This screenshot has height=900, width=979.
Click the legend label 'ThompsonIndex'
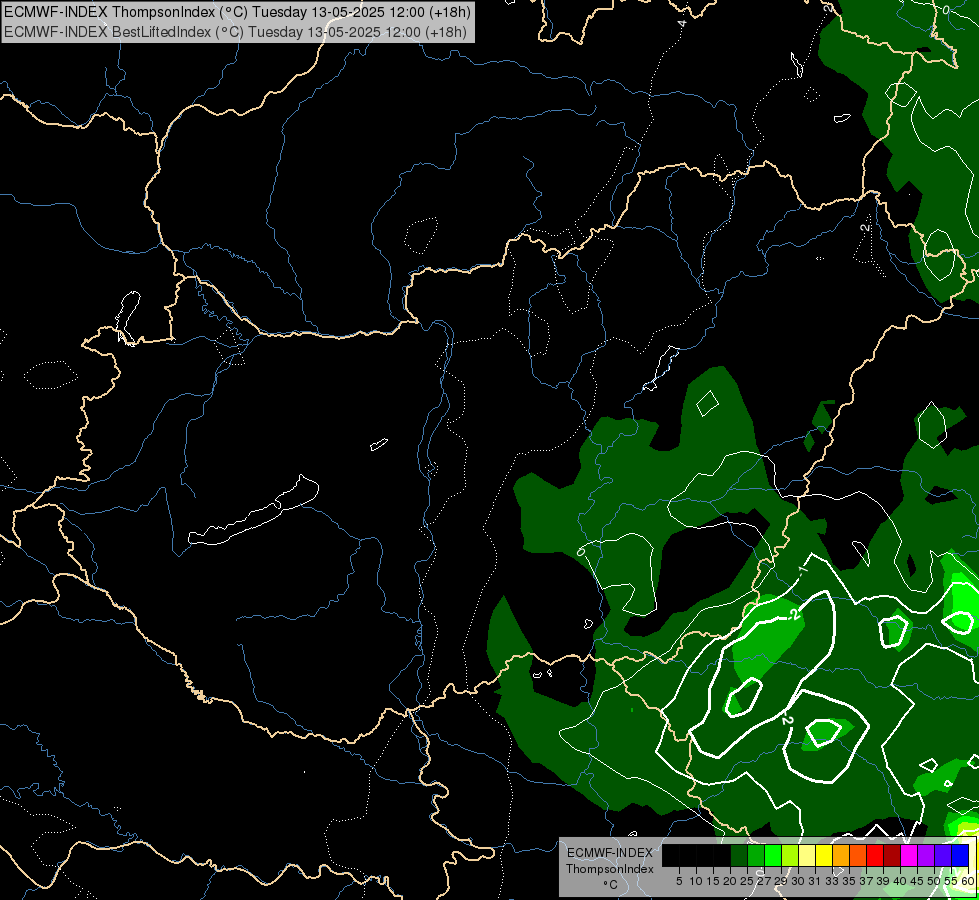(x=610, y=869)
